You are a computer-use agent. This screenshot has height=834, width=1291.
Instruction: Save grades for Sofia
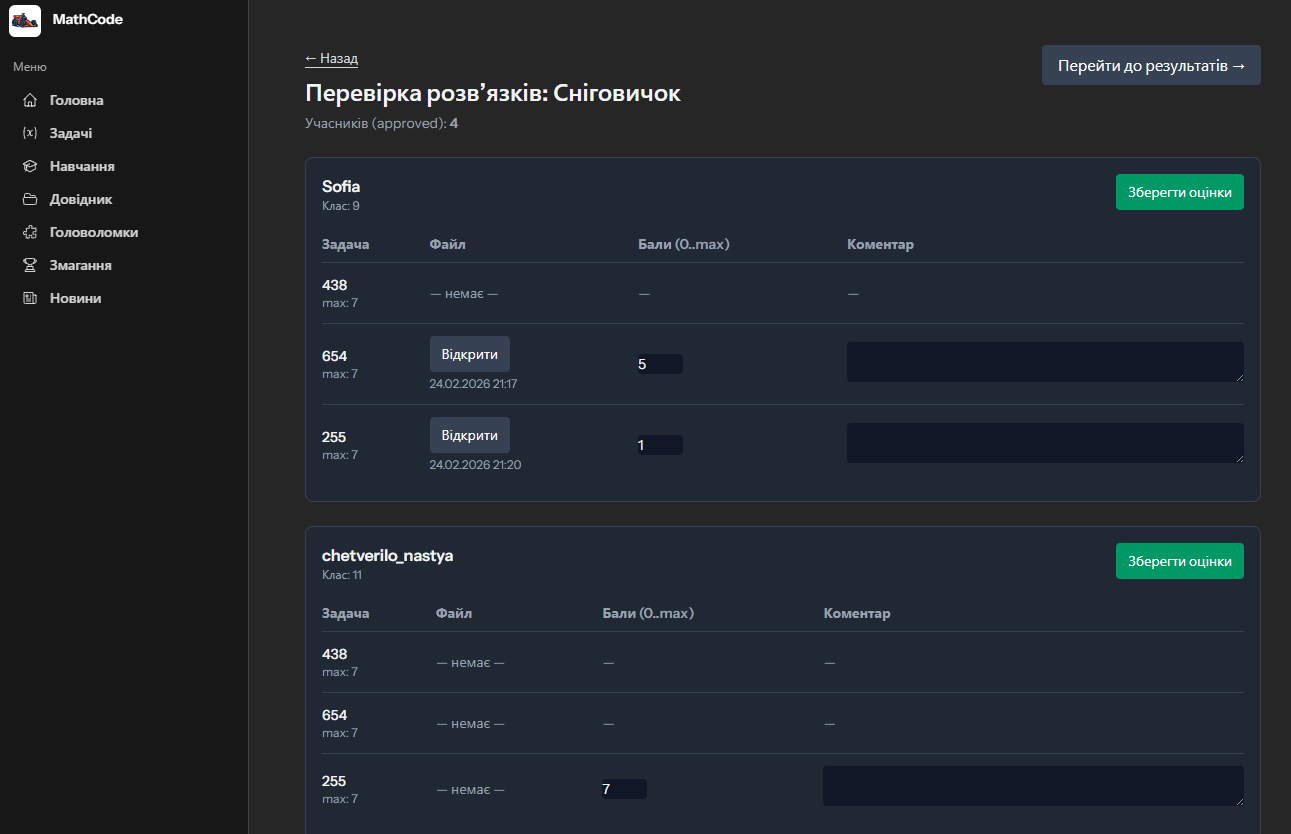pos(1179,192)
